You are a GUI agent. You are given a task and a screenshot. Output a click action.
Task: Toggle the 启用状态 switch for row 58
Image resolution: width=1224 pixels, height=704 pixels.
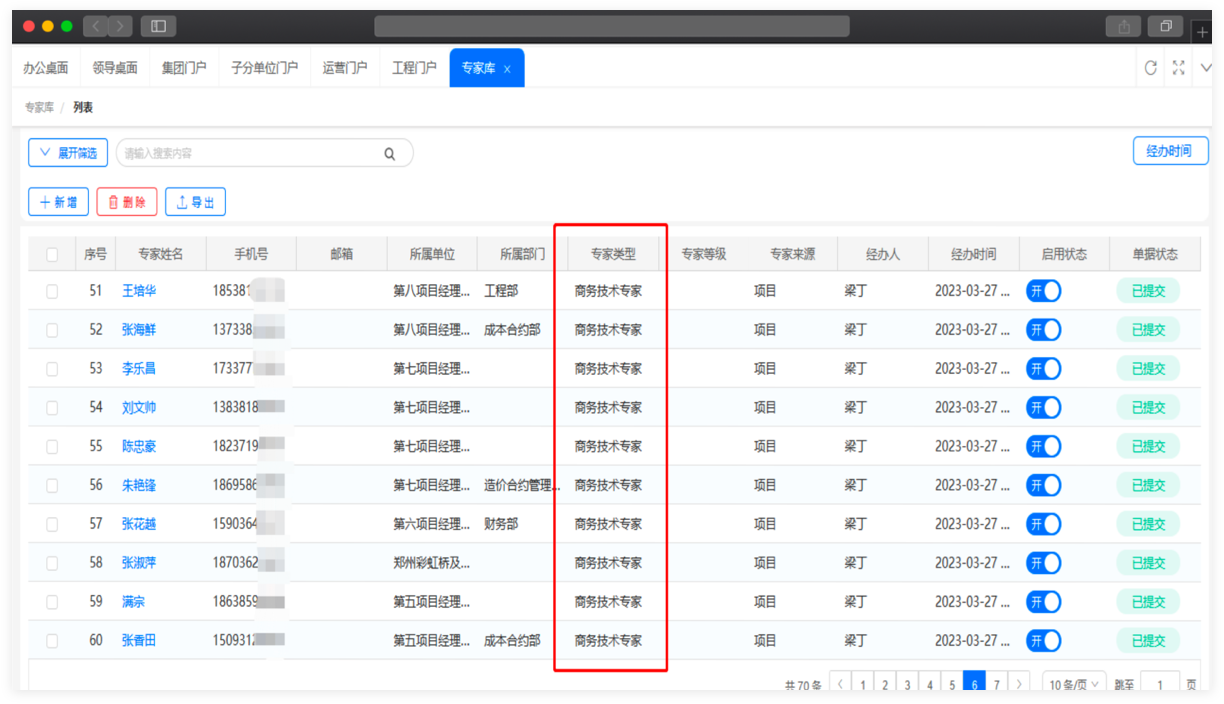tap(1043, 563)
